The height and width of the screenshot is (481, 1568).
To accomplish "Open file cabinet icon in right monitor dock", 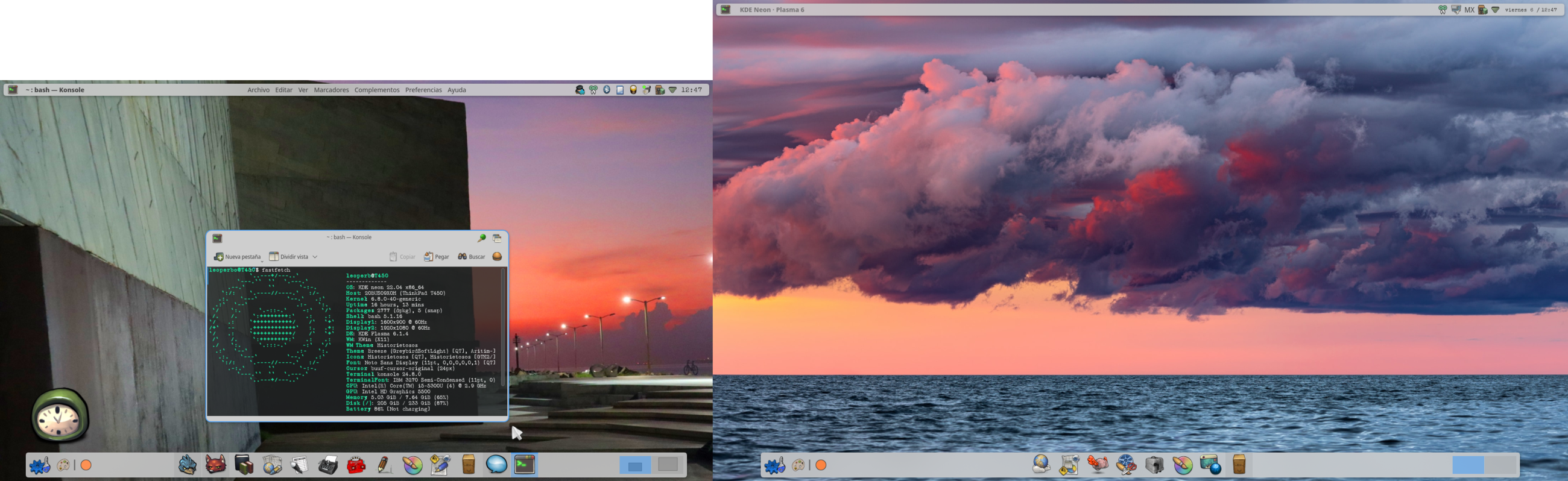I will (x=1239, y=465).
